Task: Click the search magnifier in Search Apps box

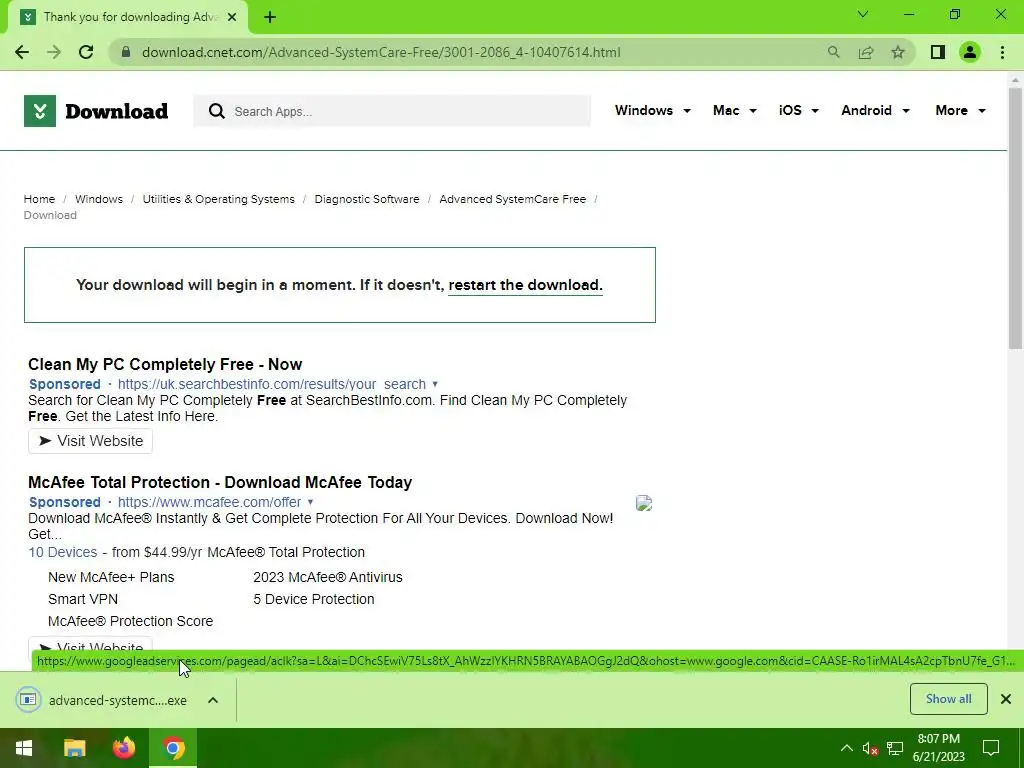Action: coord(216,111)
